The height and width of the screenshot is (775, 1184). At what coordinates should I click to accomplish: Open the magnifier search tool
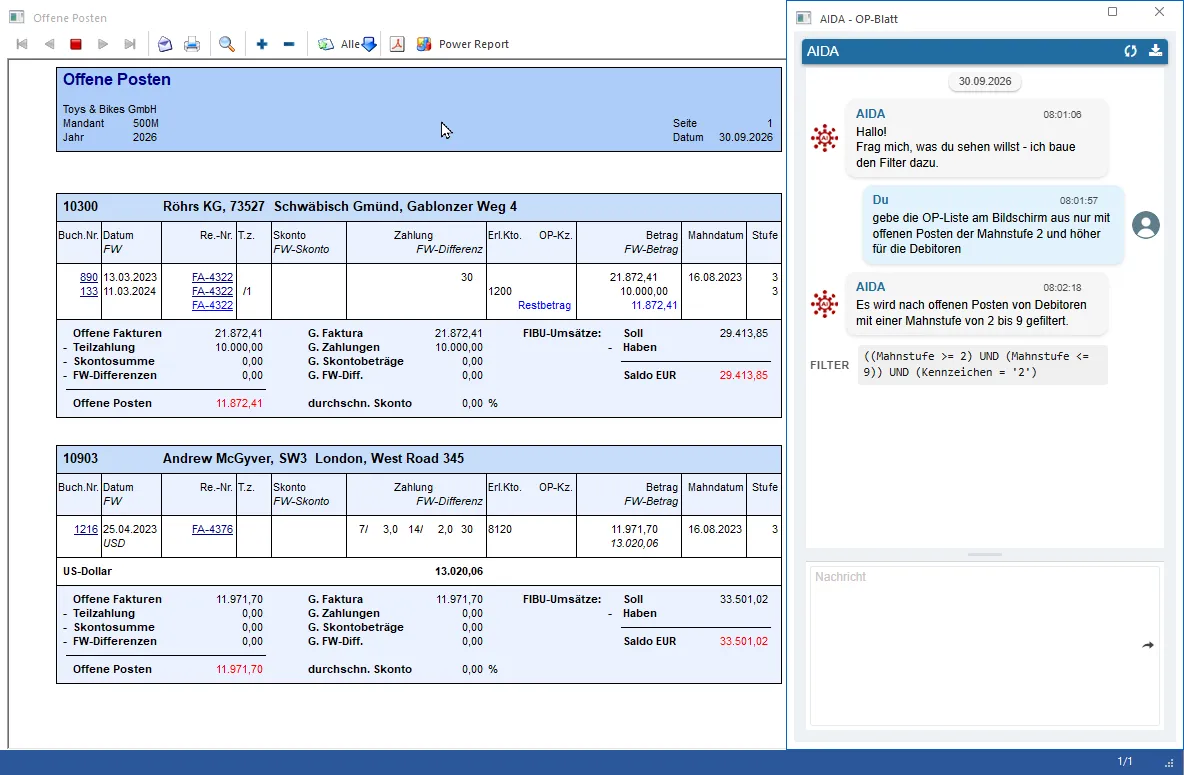227,44
